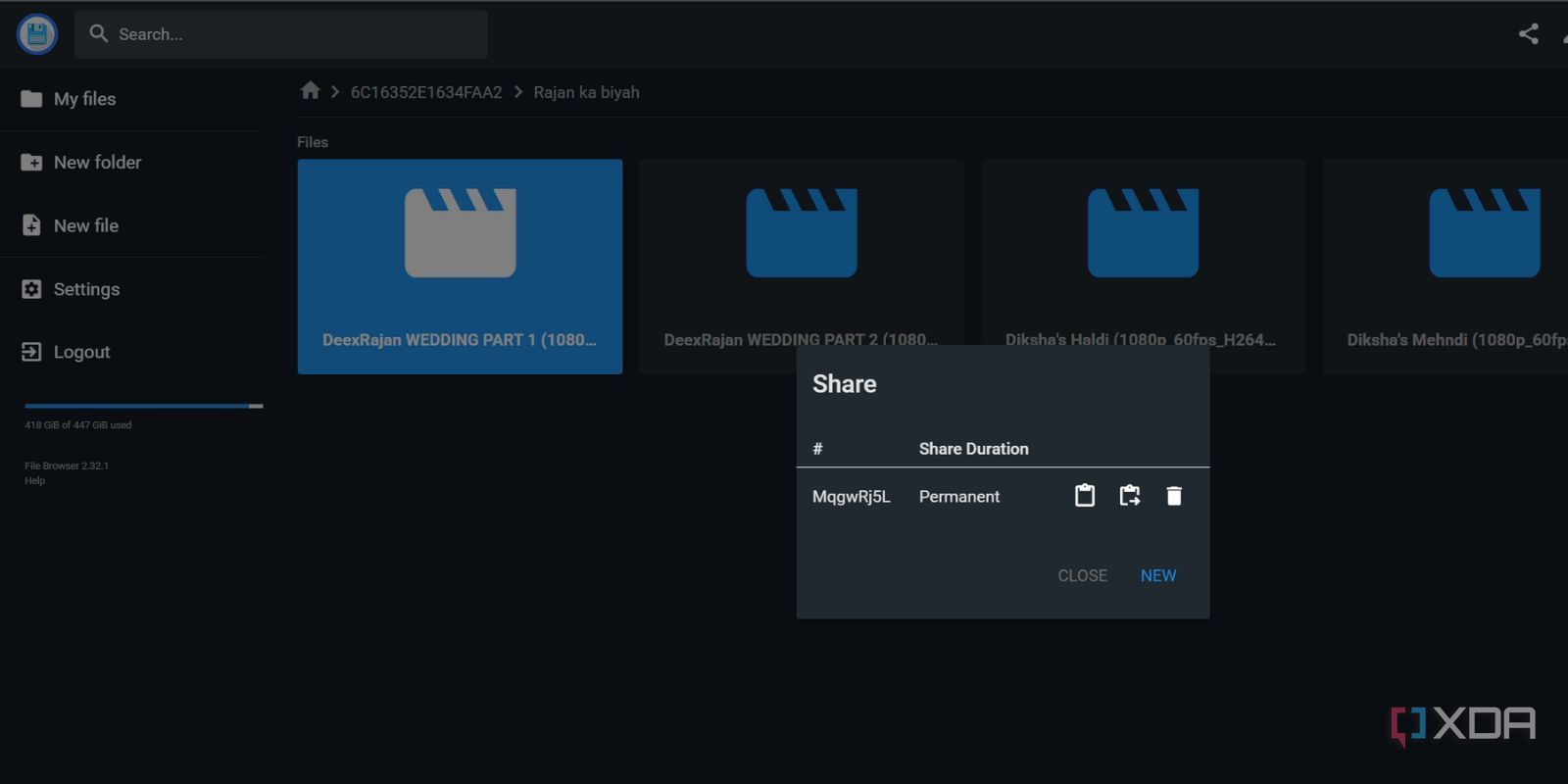This screenshot has width=1568, height=784.
Task: Click the search magnifier icon
Action: click(x=98, y=33)
